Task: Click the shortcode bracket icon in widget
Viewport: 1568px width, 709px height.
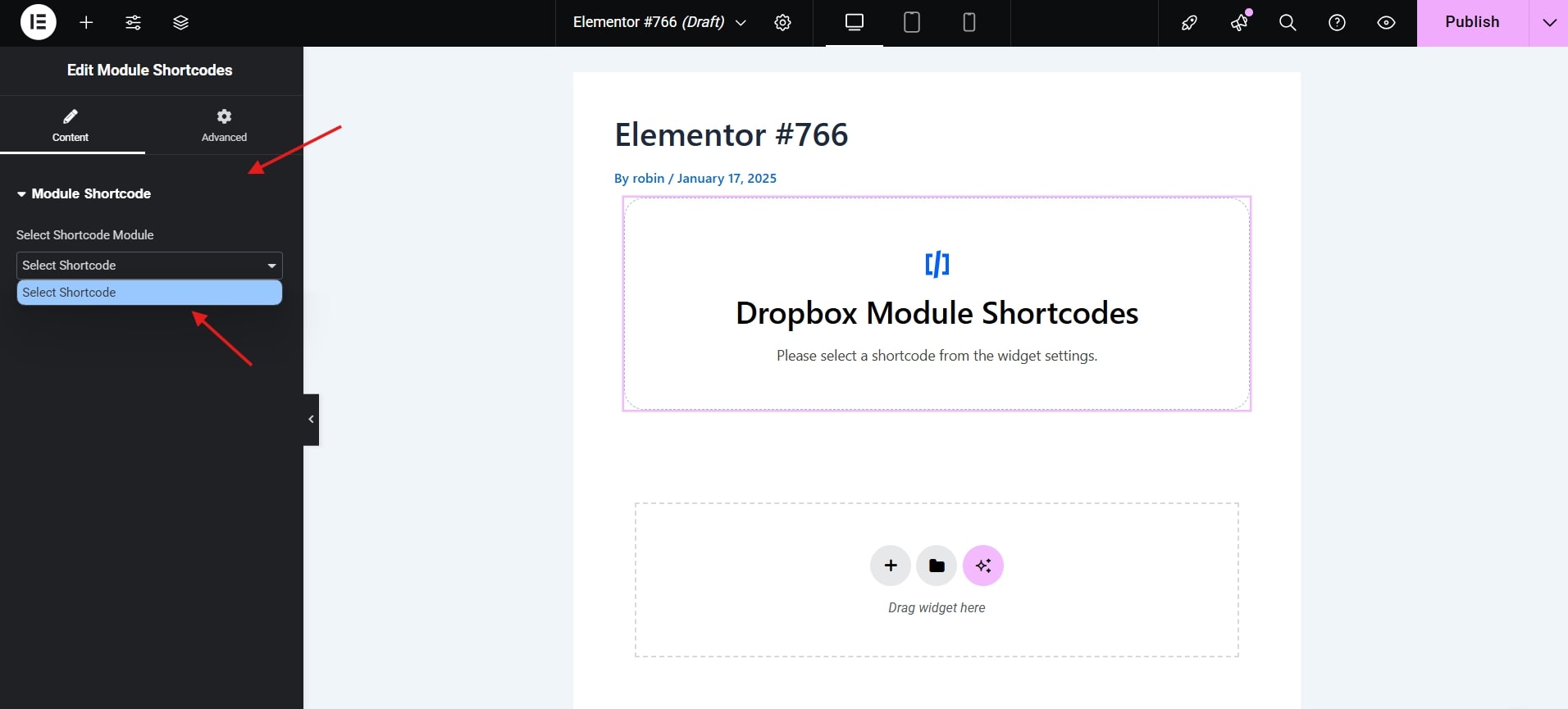Action: tap(937, 264)
